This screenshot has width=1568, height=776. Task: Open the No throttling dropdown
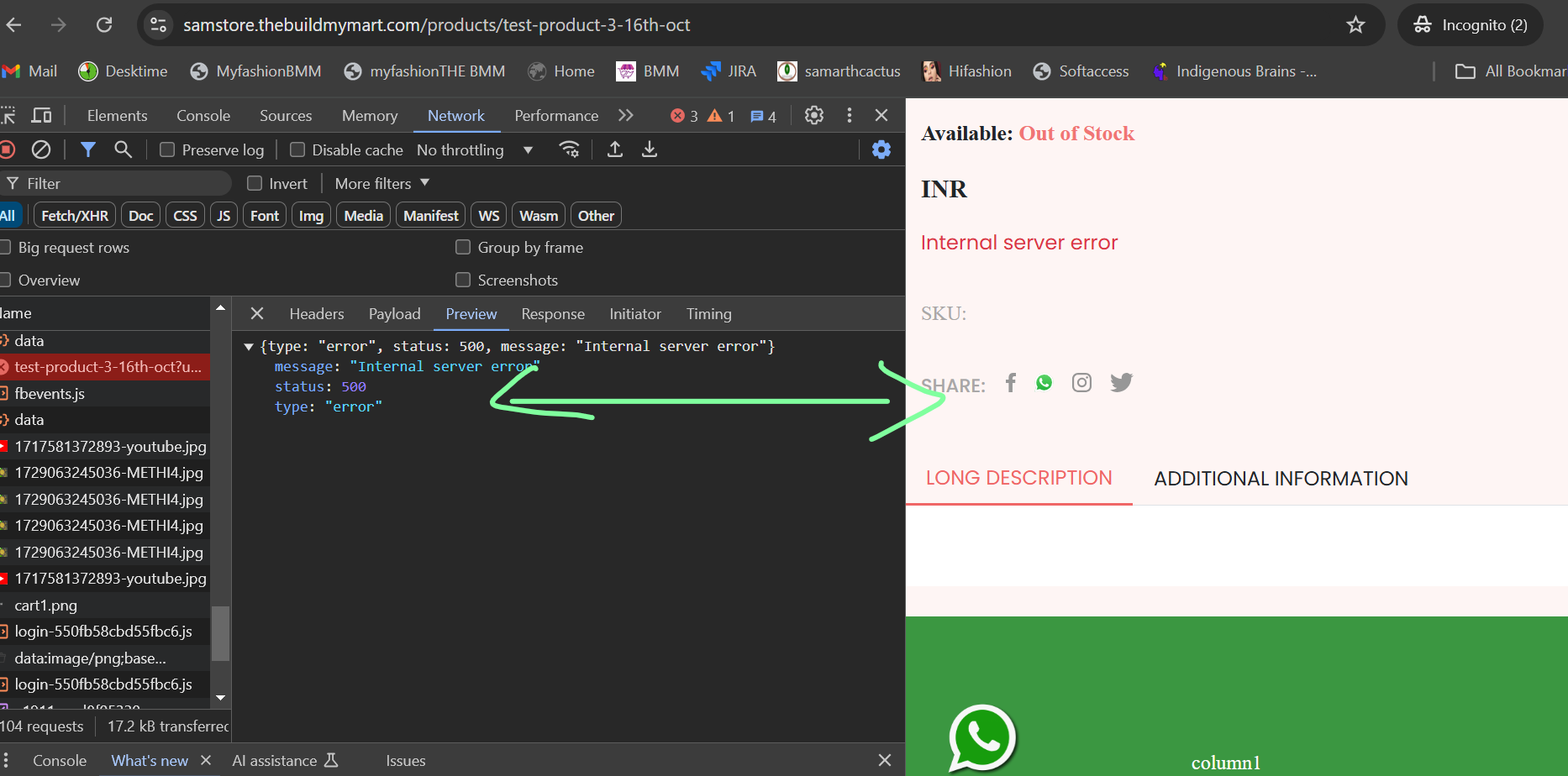[475, 149]
